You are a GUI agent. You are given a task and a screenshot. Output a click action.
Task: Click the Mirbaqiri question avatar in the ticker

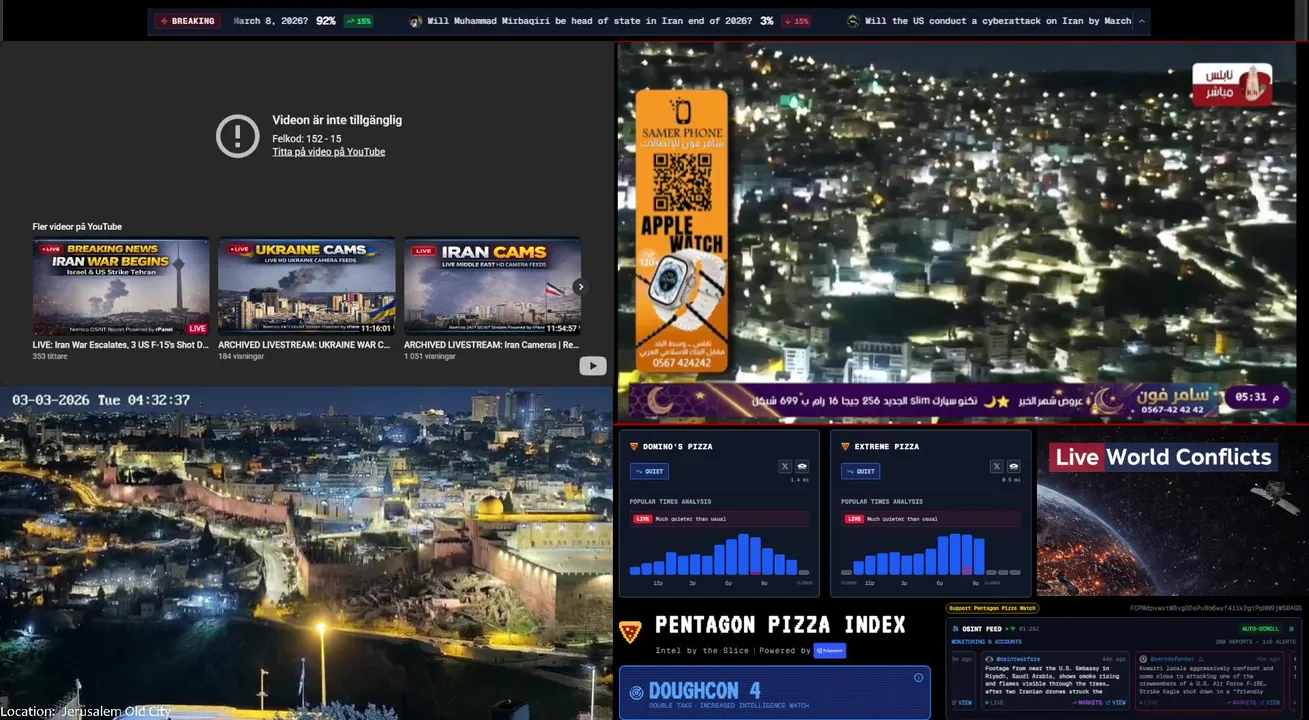pyautogui.click(x=416, y=21)
